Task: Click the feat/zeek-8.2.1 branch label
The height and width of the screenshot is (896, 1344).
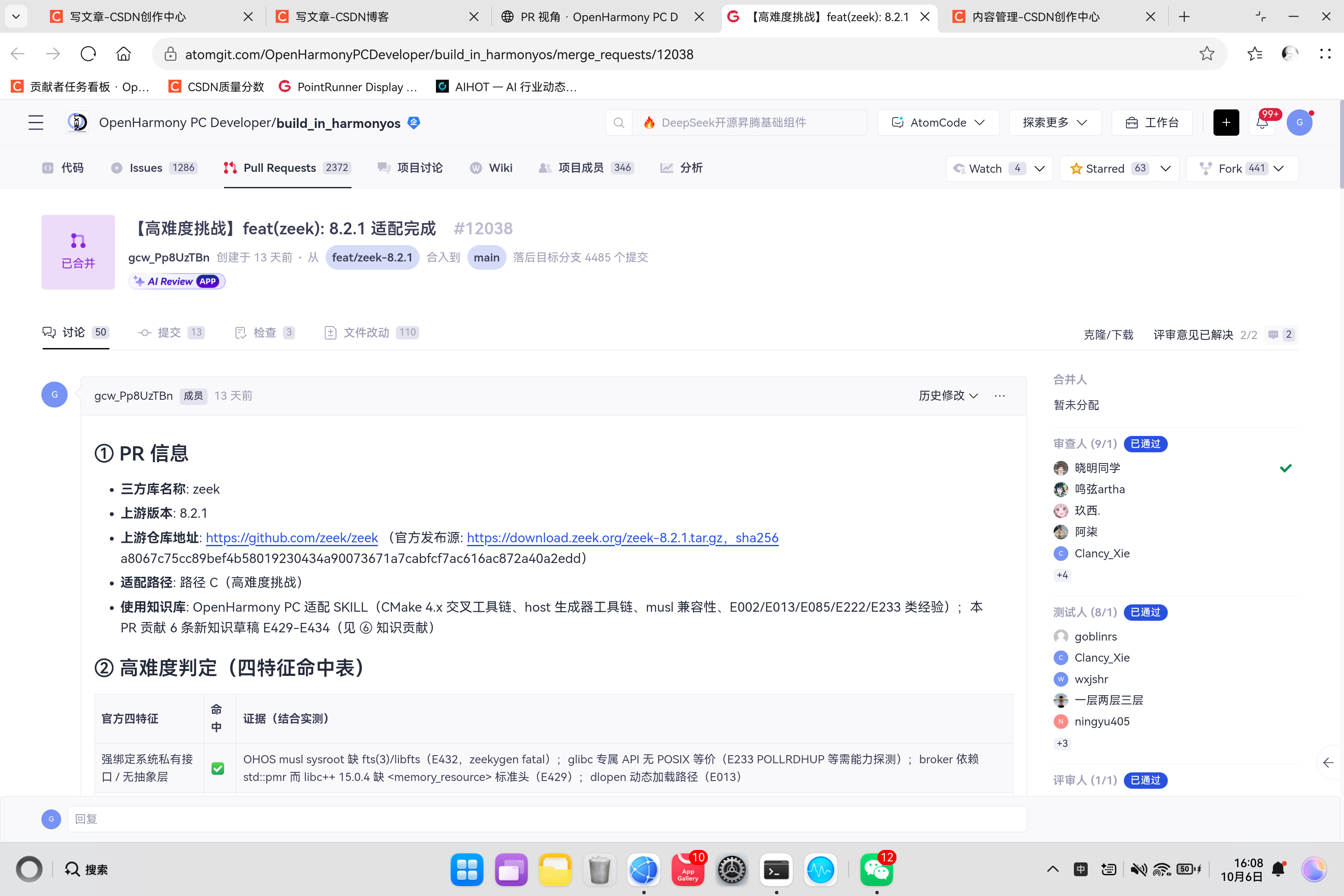Action: click(x=373, y=257)
